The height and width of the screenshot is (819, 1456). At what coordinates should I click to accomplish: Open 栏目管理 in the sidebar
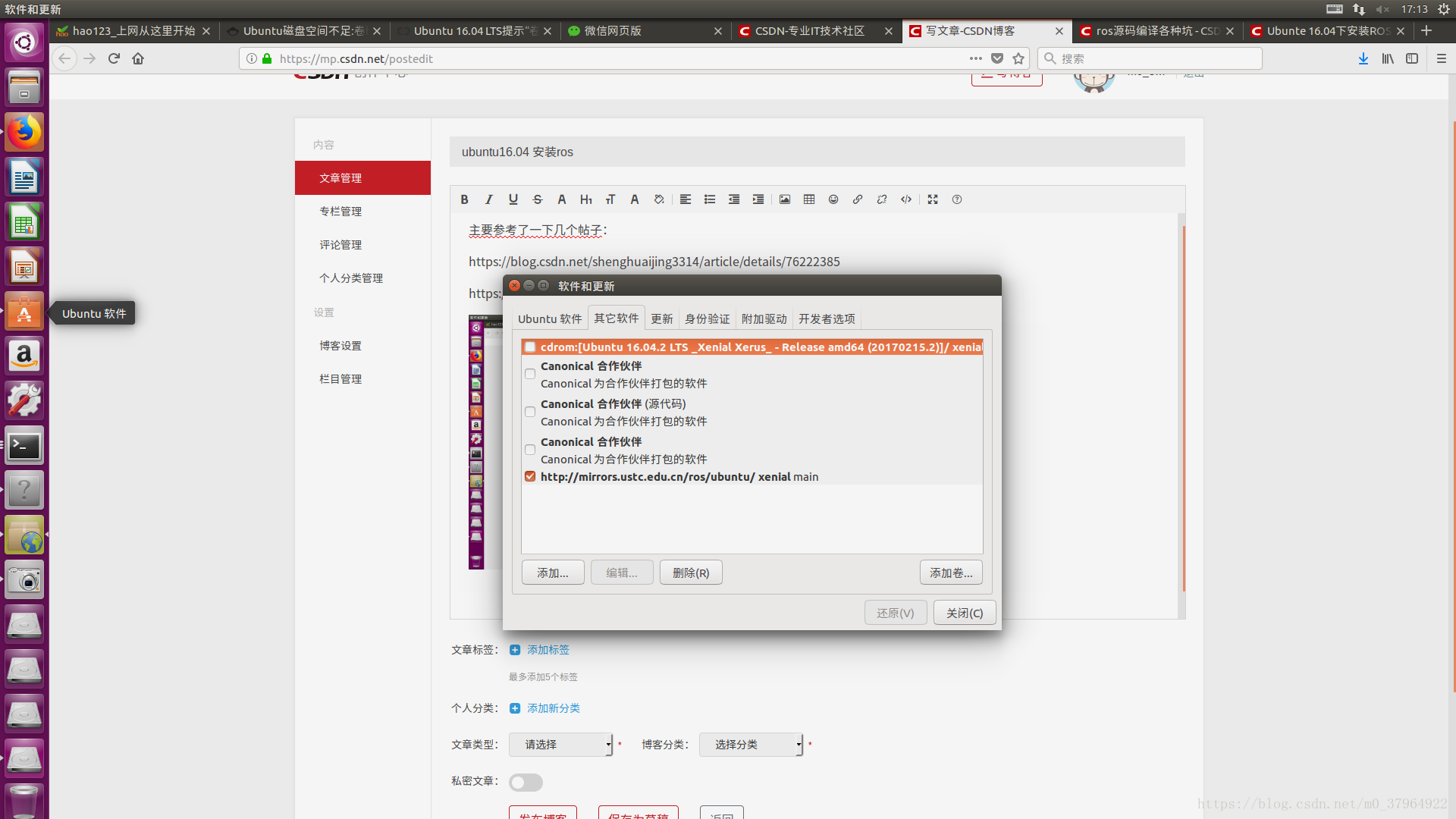340,379
